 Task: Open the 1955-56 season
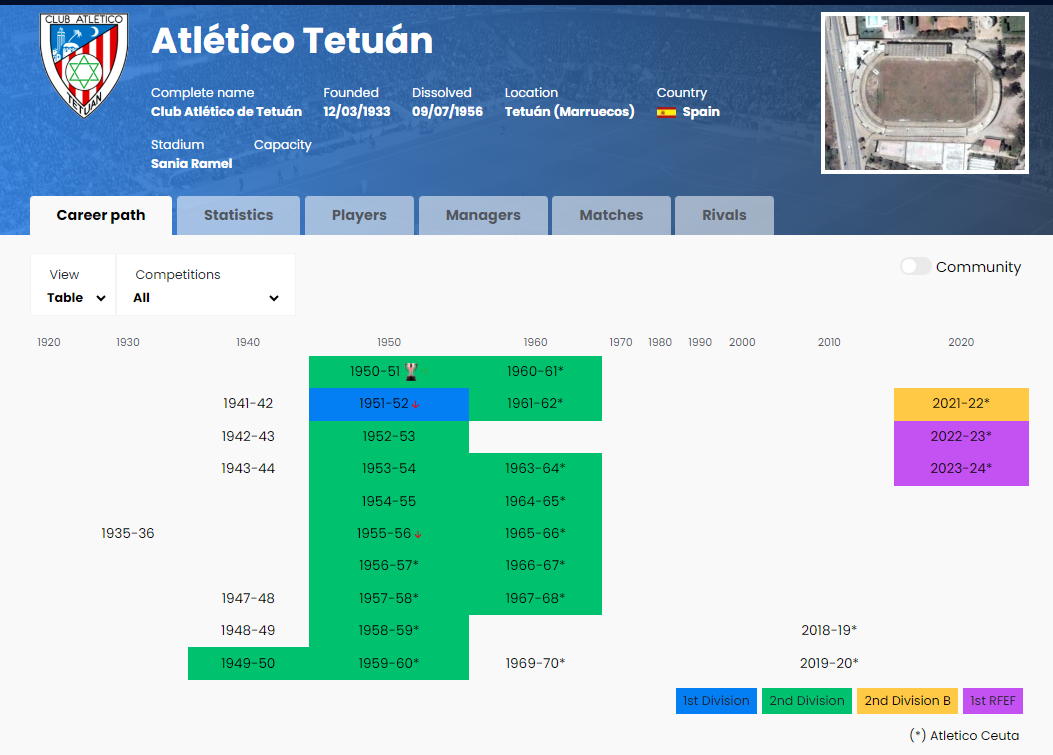389,533
